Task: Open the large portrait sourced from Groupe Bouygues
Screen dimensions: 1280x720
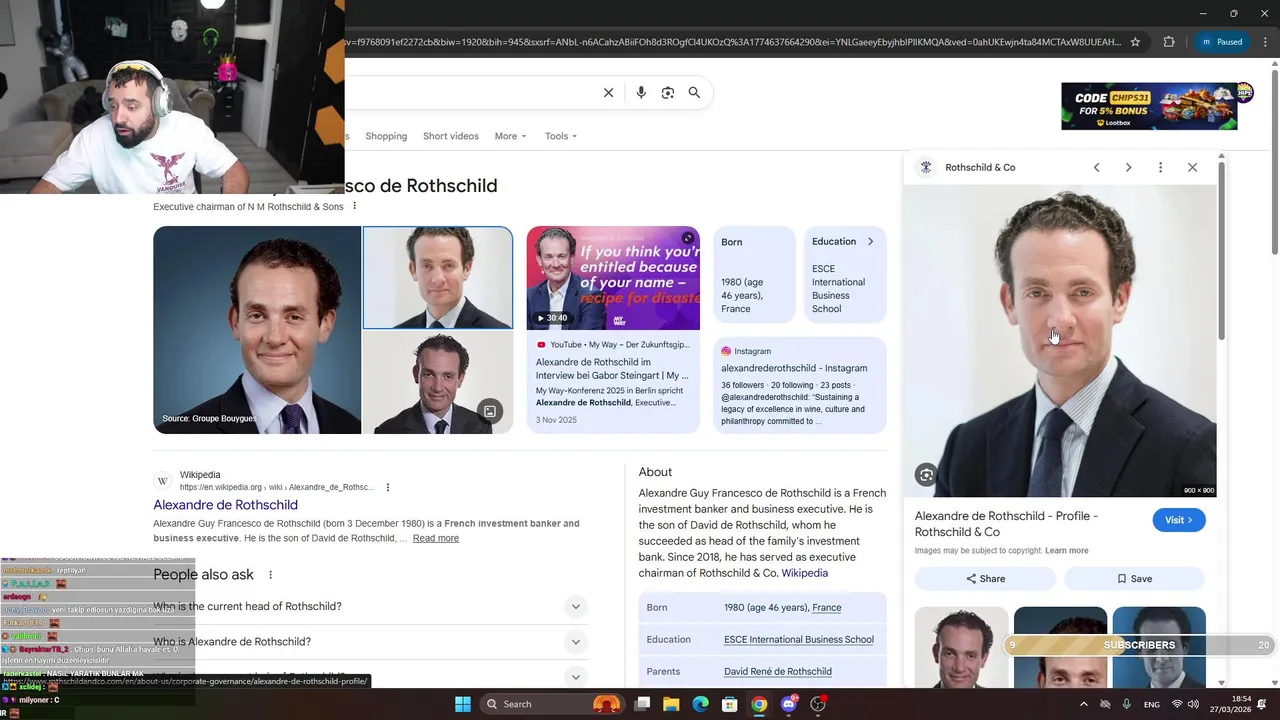Action: click(x=257, y=330)
